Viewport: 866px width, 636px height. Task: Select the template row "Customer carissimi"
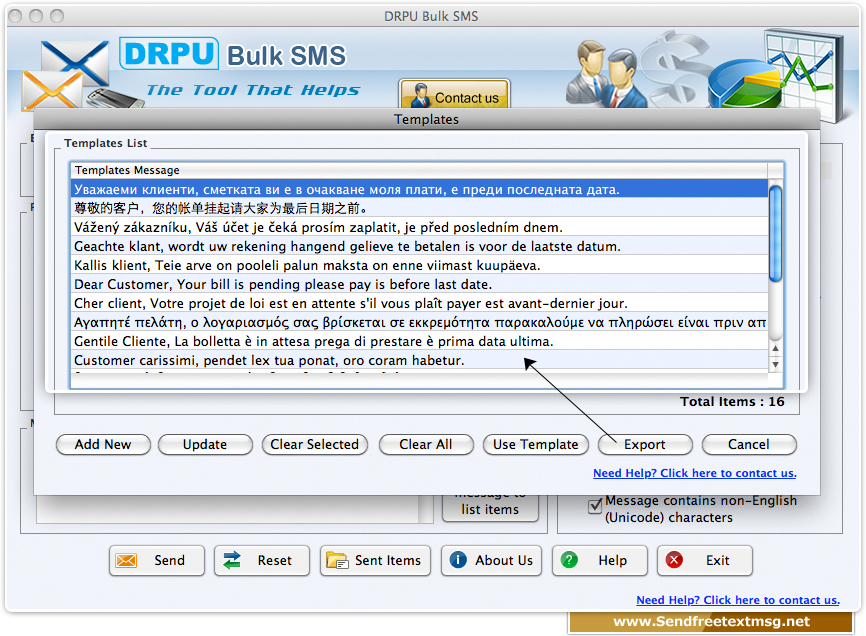[x=419, y=361]
